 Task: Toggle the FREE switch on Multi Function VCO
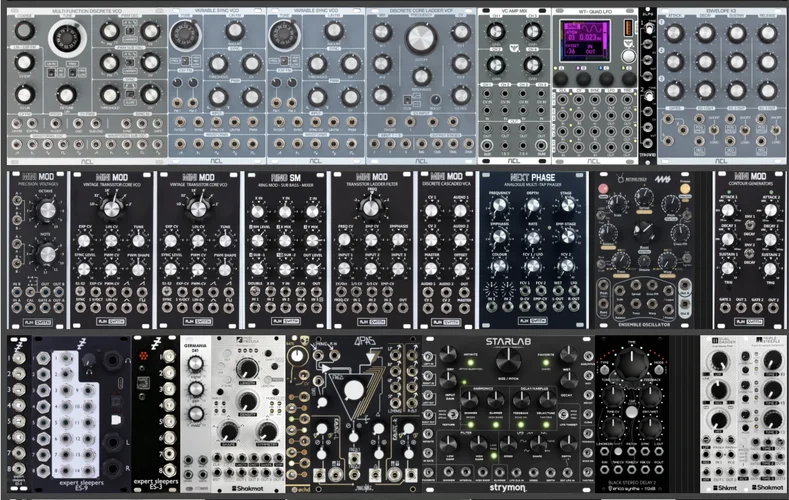pyautogui.click(x=71, y=73)
